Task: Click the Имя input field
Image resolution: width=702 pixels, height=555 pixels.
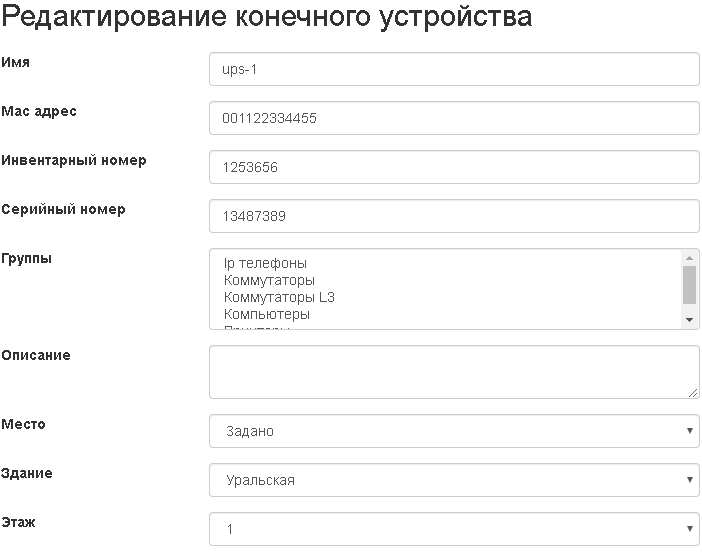Action: tap(453, 70)
